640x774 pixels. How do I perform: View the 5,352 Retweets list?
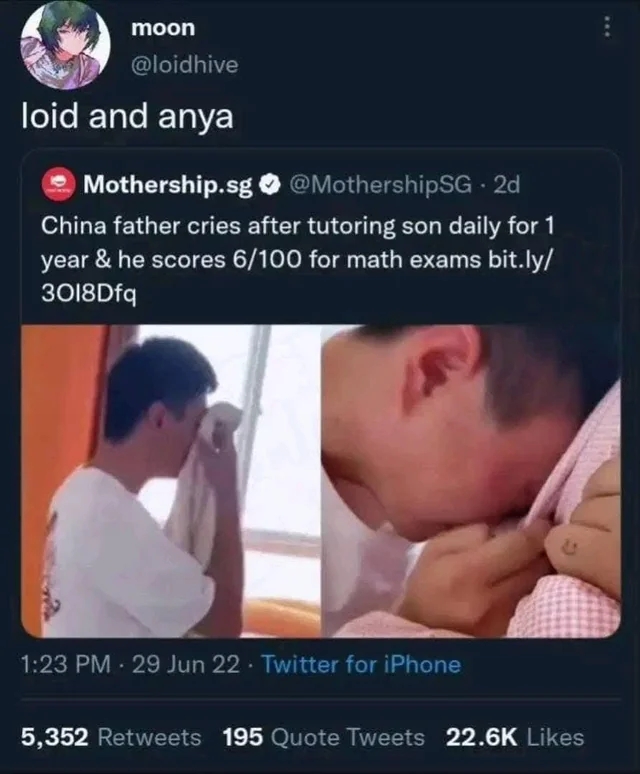111,737
